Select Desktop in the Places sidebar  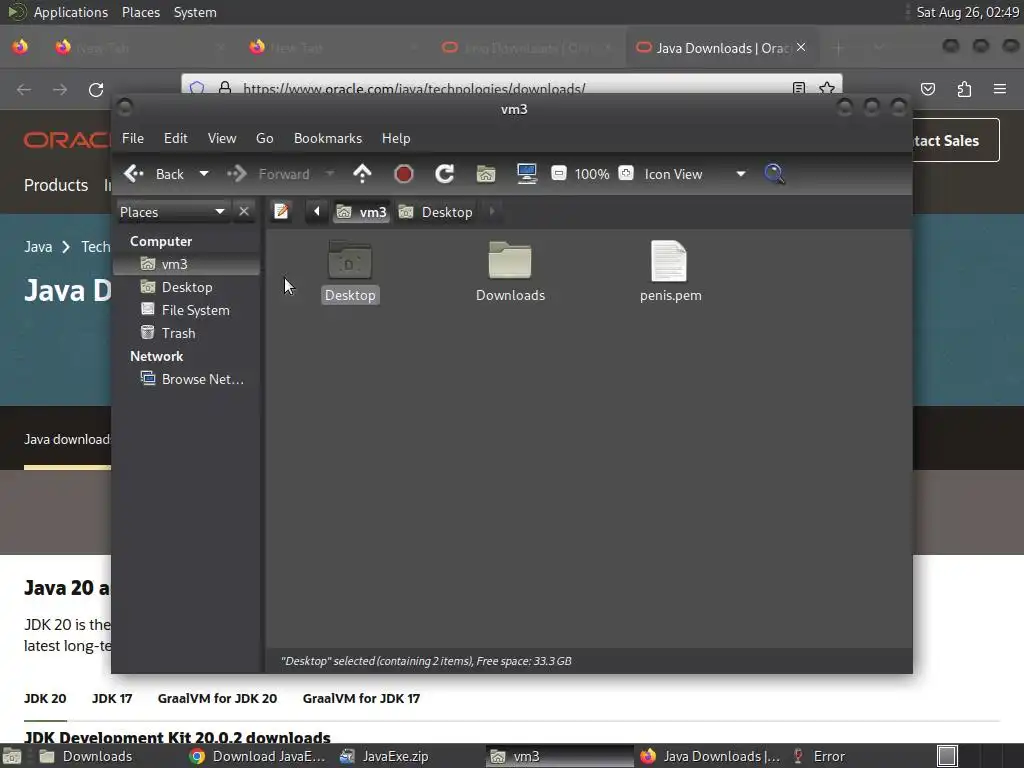click(187, 287)
